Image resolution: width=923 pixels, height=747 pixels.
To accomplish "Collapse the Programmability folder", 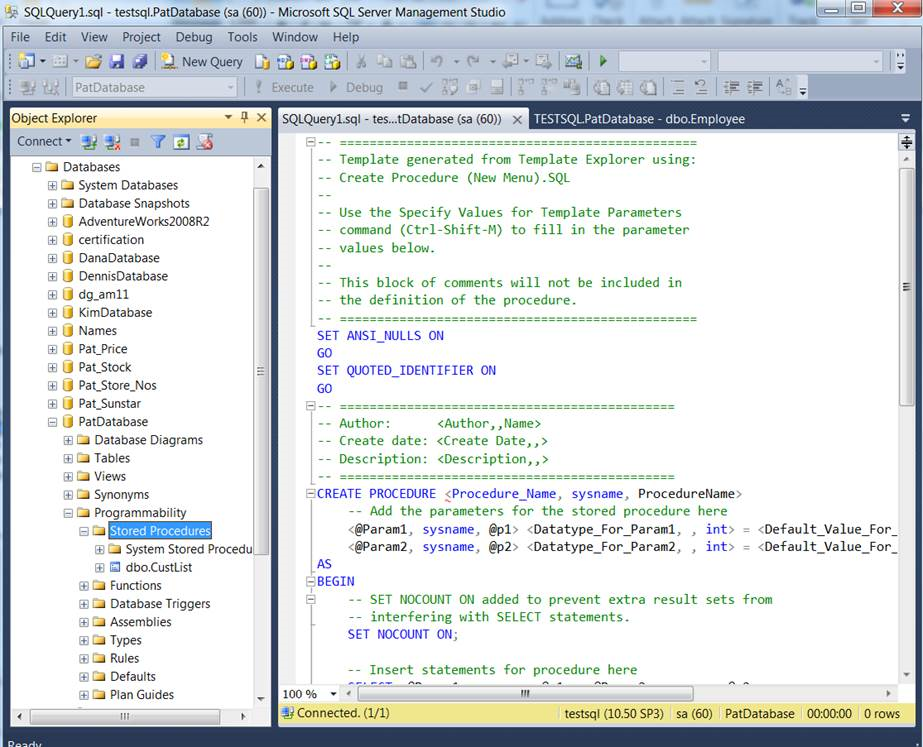I will [68, 513].
